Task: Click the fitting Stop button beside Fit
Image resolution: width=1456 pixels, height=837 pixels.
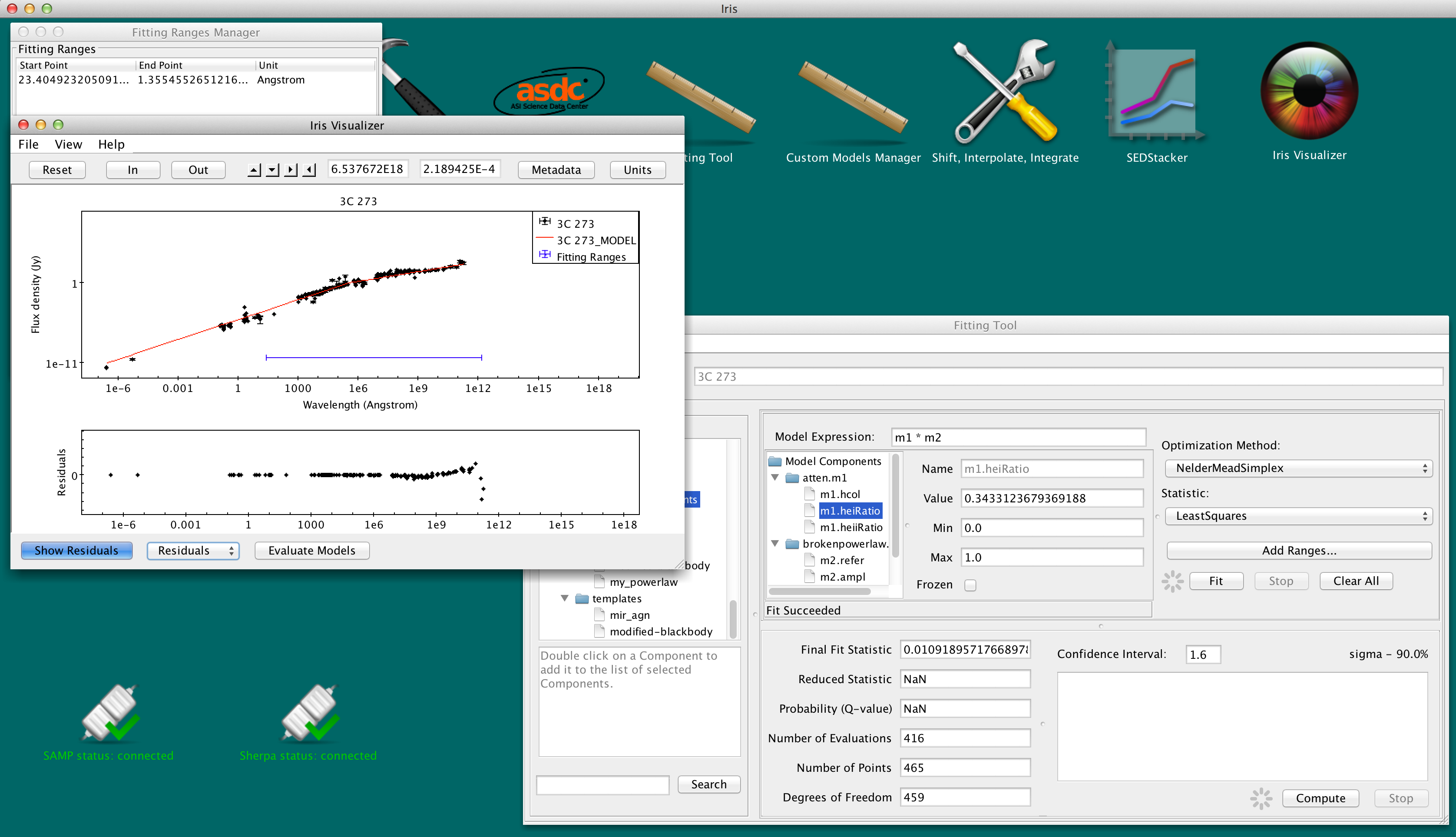Action: (x=1281, y=581)
